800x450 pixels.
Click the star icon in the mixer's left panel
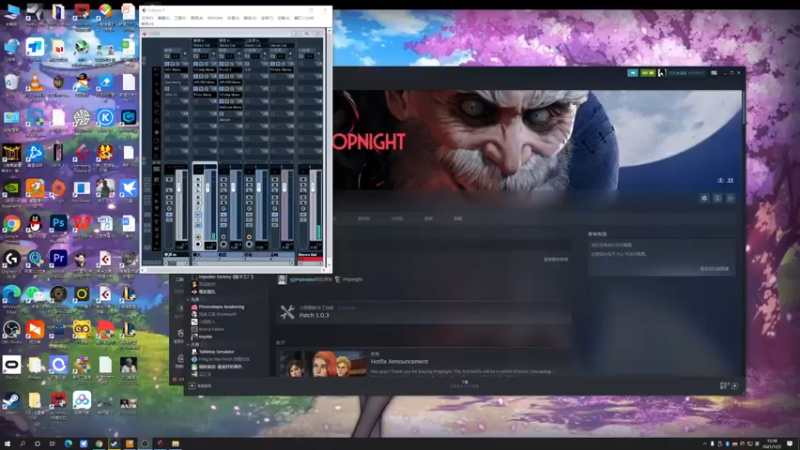coord(157,132)
